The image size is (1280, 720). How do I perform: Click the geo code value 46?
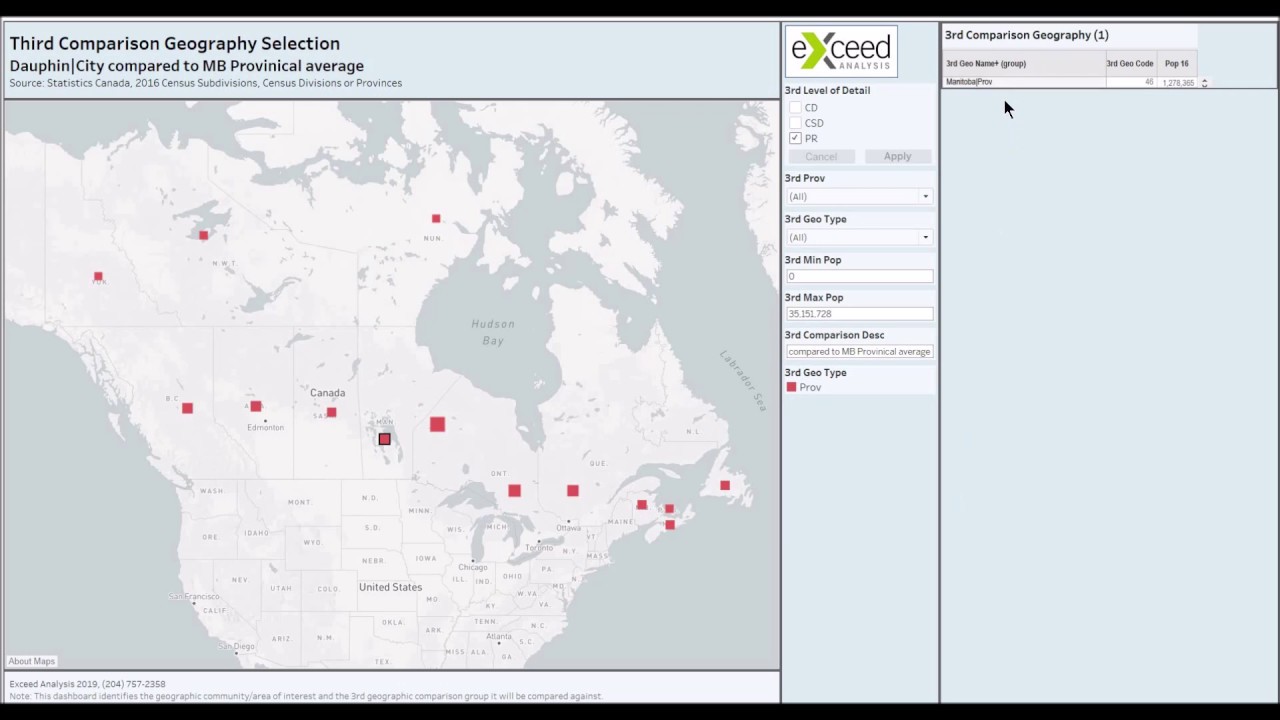point(1149,82)
